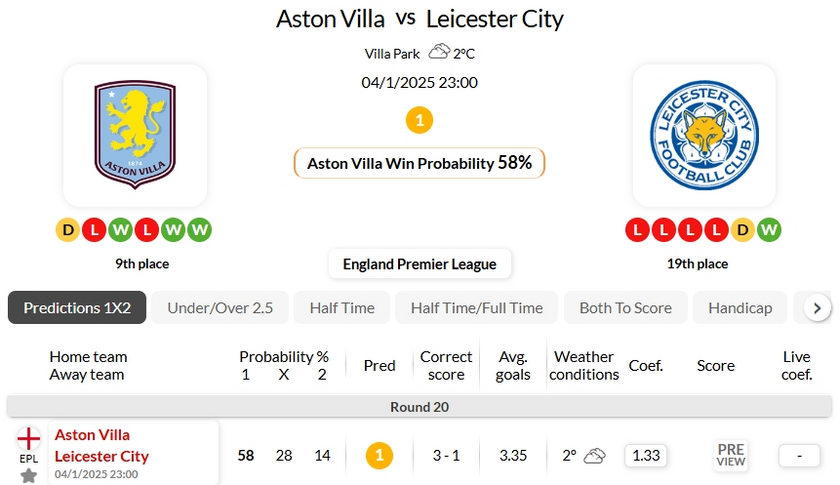Image resolution: width=840 pixels, height=485 pixels.
Task: Switch to the Both To Score tab
Action: point(626,308)
